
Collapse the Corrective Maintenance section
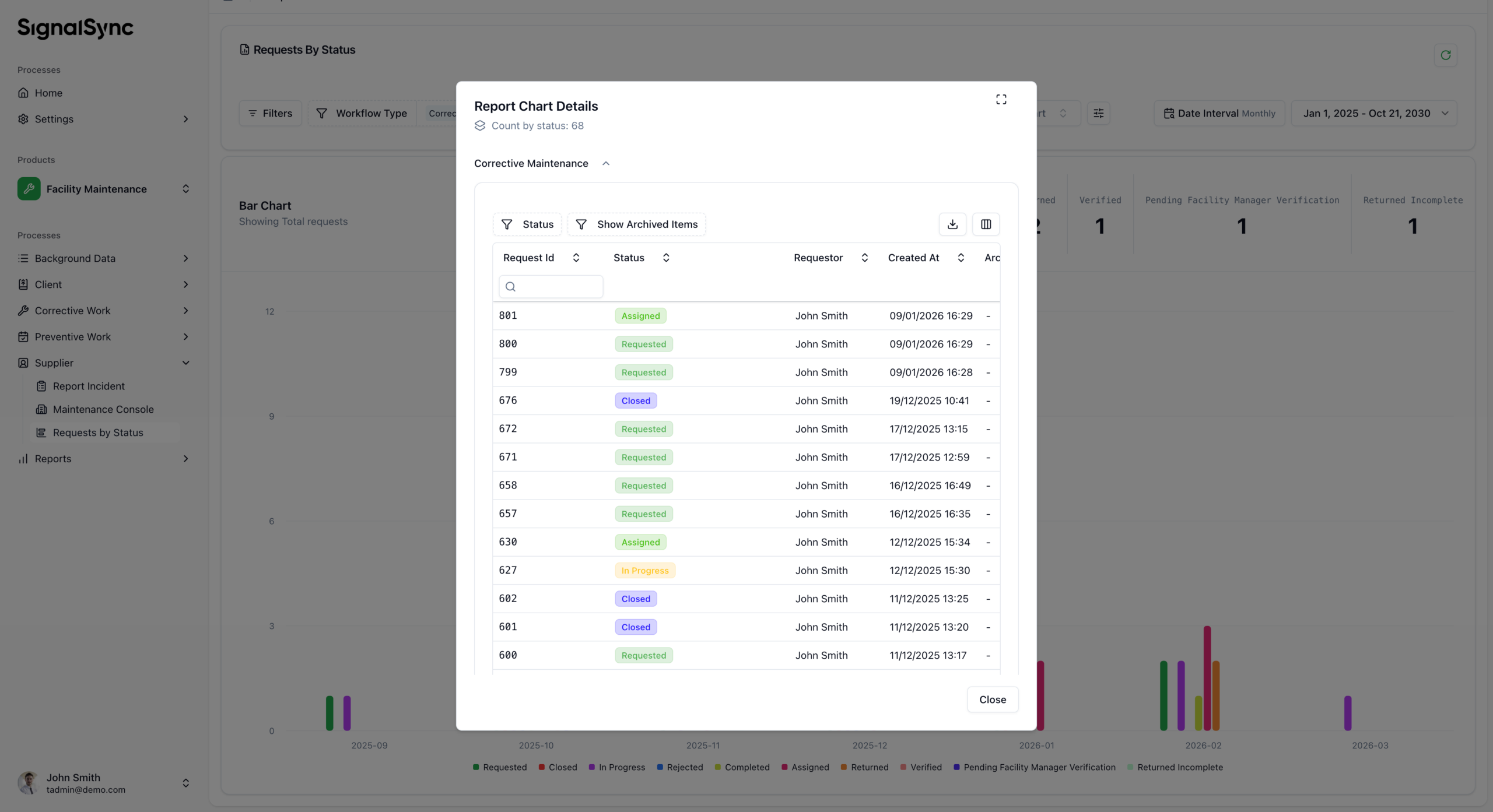(x=606, y=164)
